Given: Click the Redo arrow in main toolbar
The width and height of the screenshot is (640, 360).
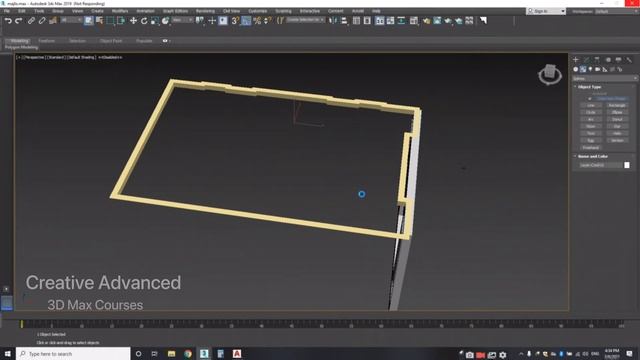Looking at the screenshot, I should pyautogui.click(x=18, y=21).
